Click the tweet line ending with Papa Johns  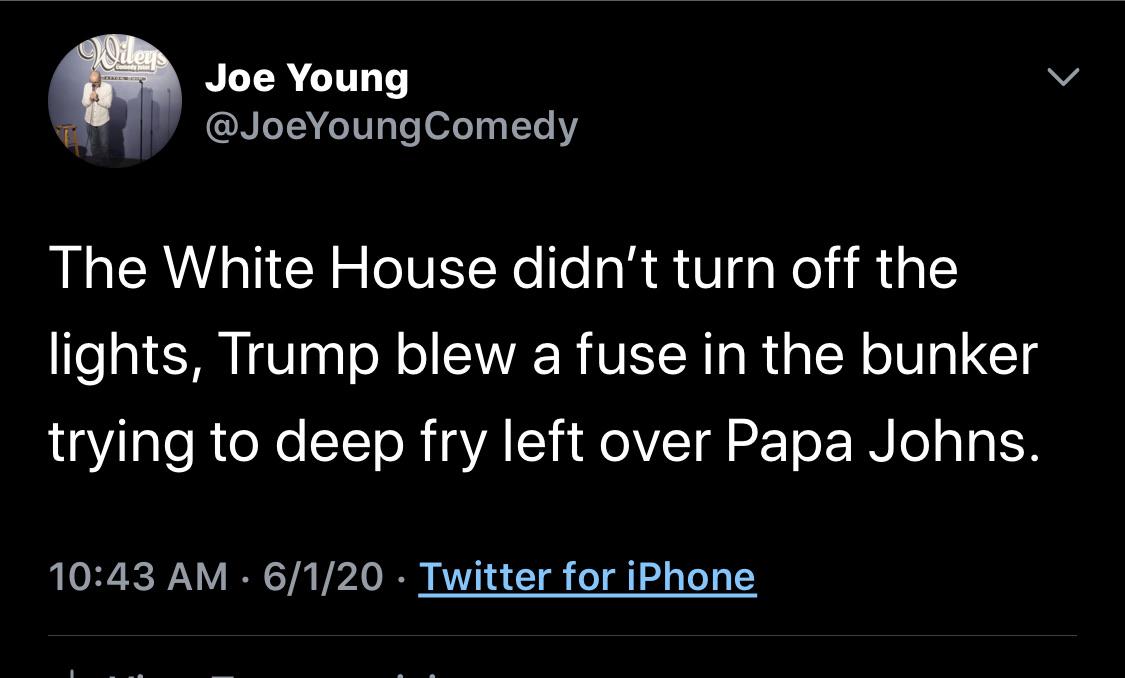(x=544, y=441)
